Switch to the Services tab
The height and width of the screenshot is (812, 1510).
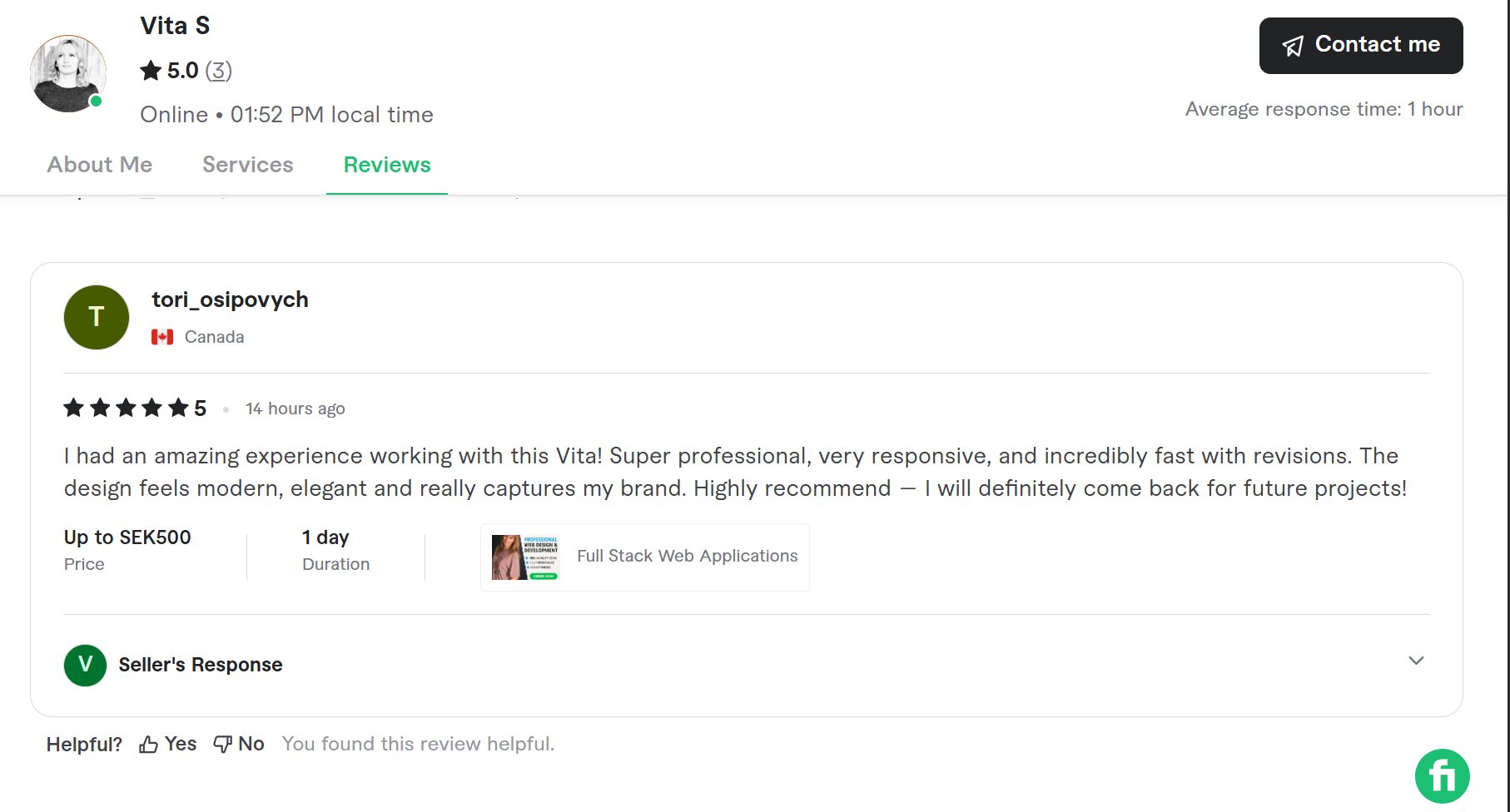click(248, 165)
